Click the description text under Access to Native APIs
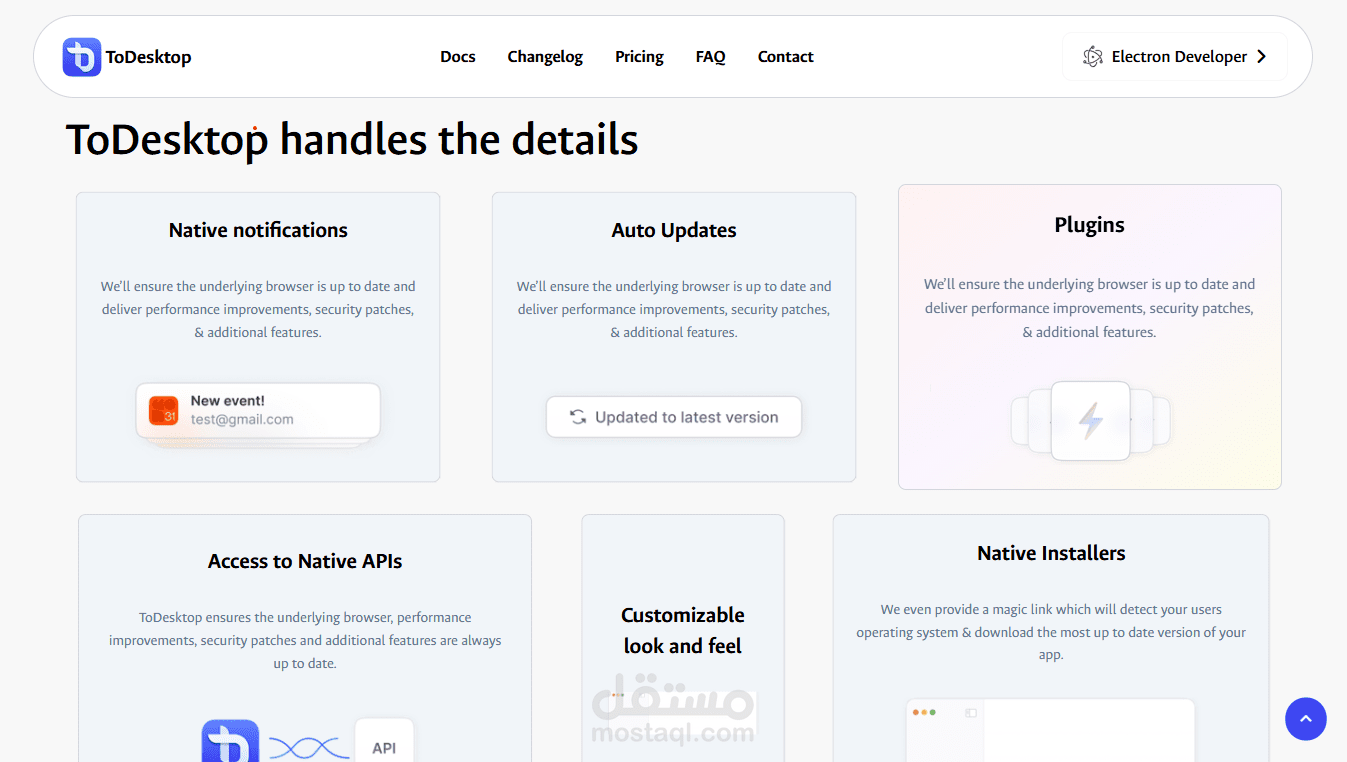Viewport: 1347px width, 762px height. (x=305, y=640)
